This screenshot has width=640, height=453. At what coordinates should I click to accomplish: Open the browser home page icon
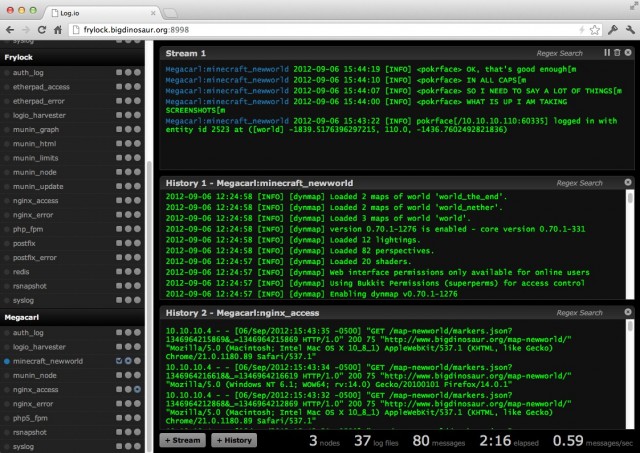point(58,30)
